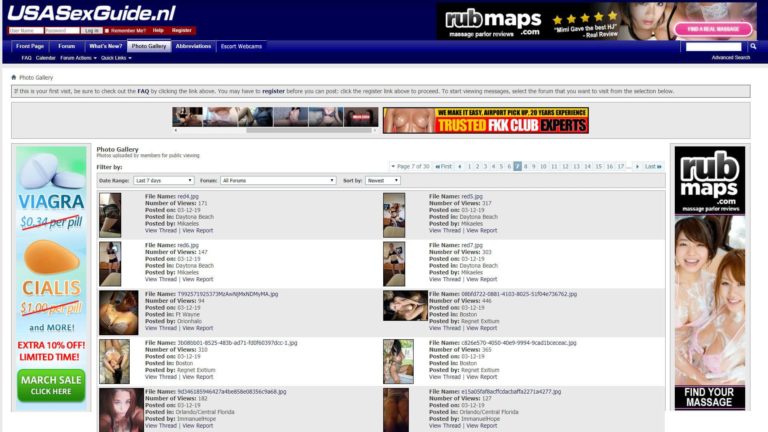
Task: Click file name red6.jpg text
Action: click(x=188, y=245)
